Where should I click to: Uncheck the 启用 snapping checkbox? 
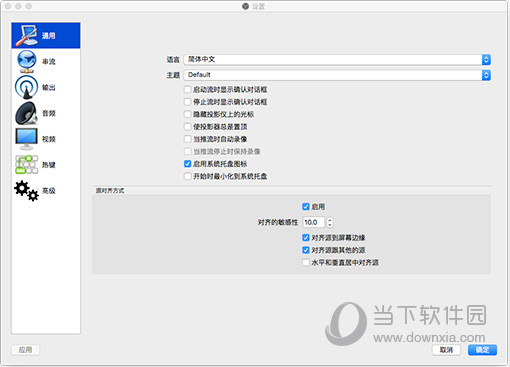[306, 207]
